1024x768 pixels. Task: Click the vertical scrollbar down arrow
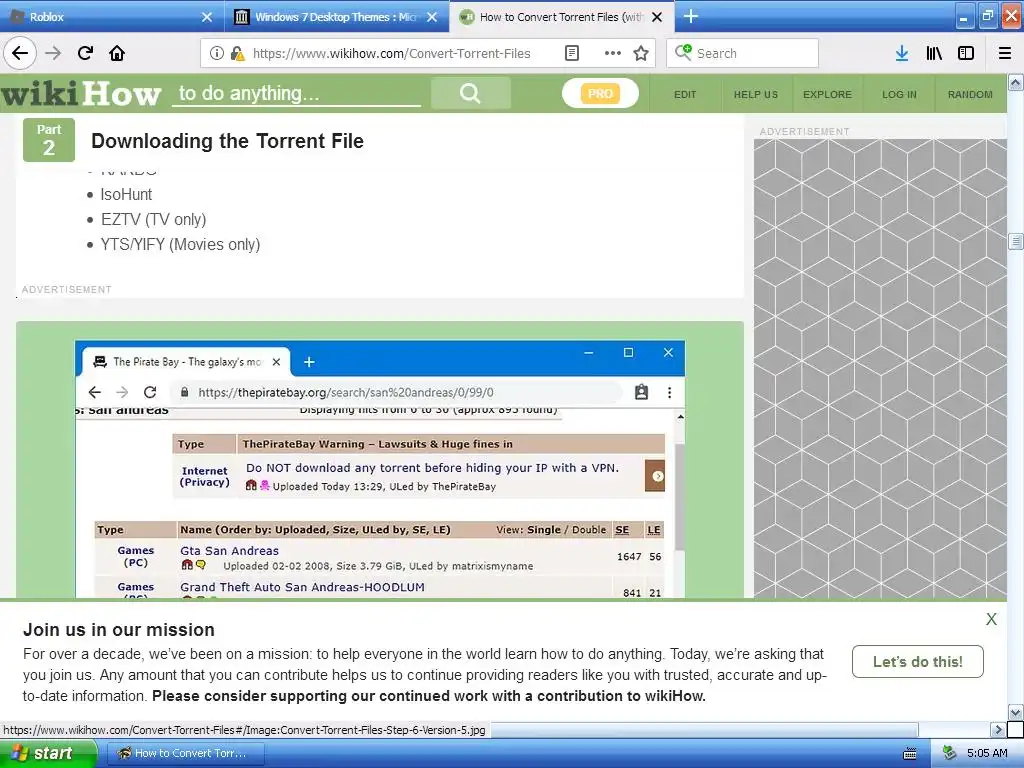click(1015, 712)
